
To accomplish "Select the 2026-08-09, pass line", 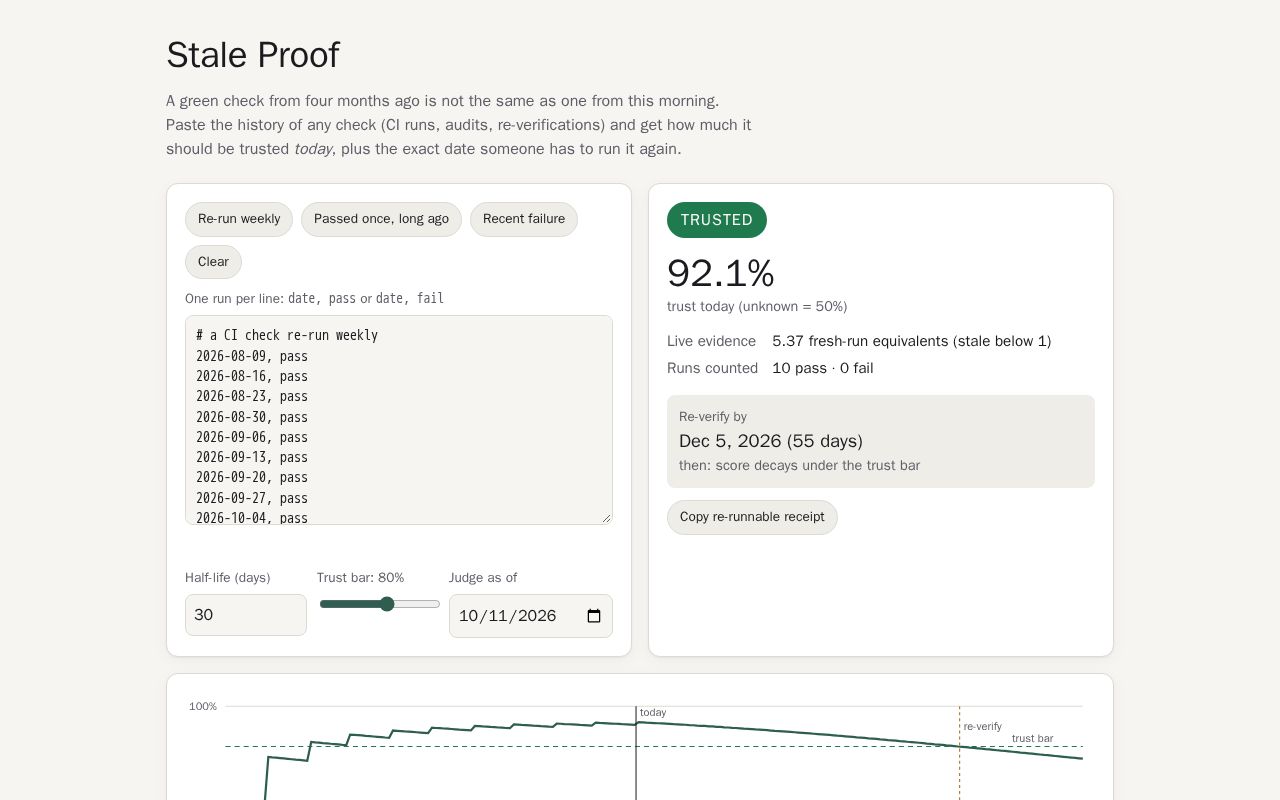I will click(252, 356).
